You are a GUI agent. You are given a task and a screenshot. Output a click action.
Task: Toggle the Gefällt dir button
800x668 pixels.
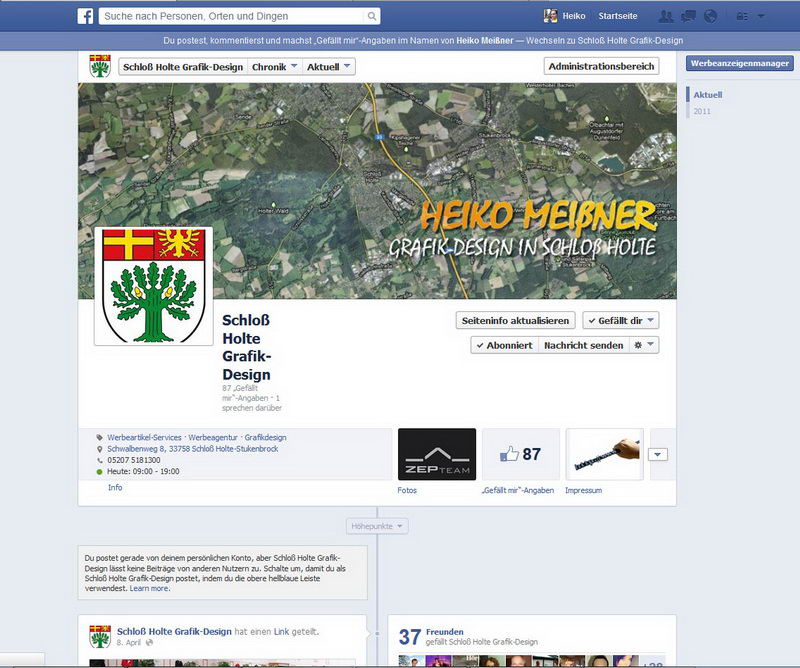pyautogui.click(x=621, y=320)
